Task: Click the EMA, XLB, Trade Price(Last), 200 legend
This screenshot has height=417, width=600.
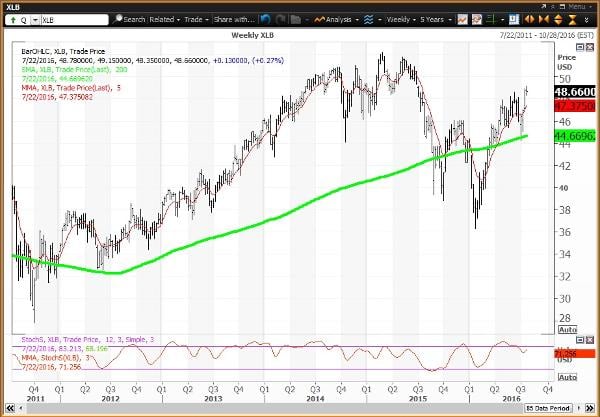Action: click(x=75, y=70)
